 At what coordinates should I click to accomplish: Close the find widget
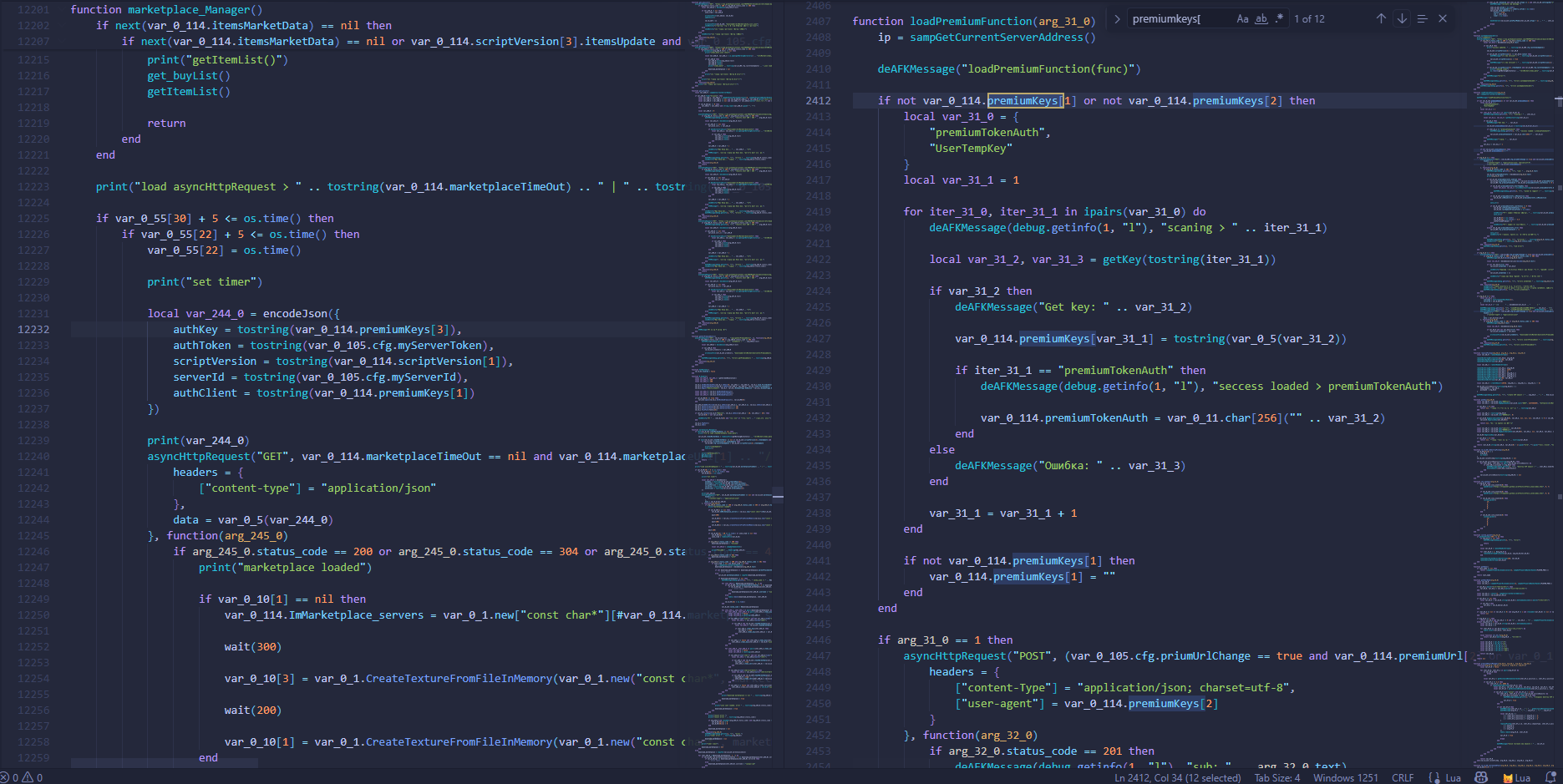click(x=1443, y=18)
